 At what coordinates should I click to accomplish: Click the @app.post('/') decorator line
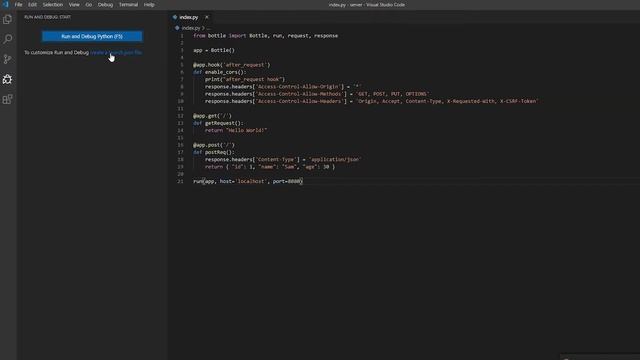(214, 145)
